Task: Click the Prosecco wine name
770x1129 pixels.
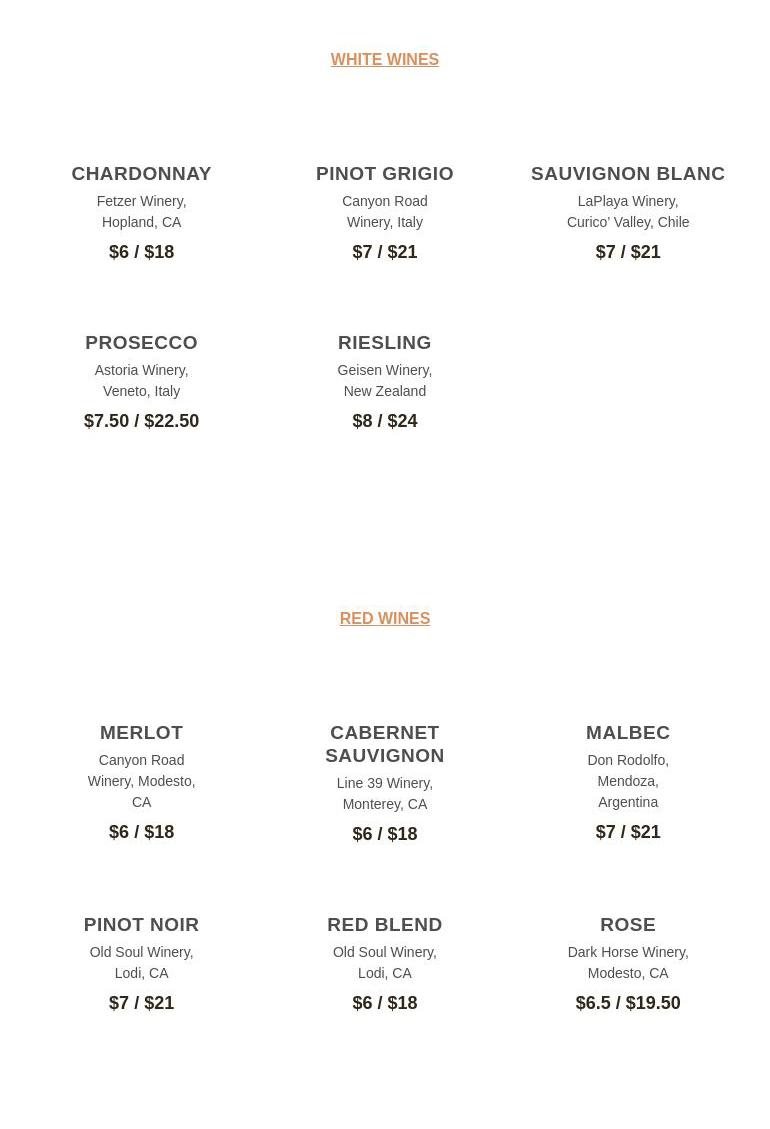Action: pyautogui.click(x=141, y=343)
